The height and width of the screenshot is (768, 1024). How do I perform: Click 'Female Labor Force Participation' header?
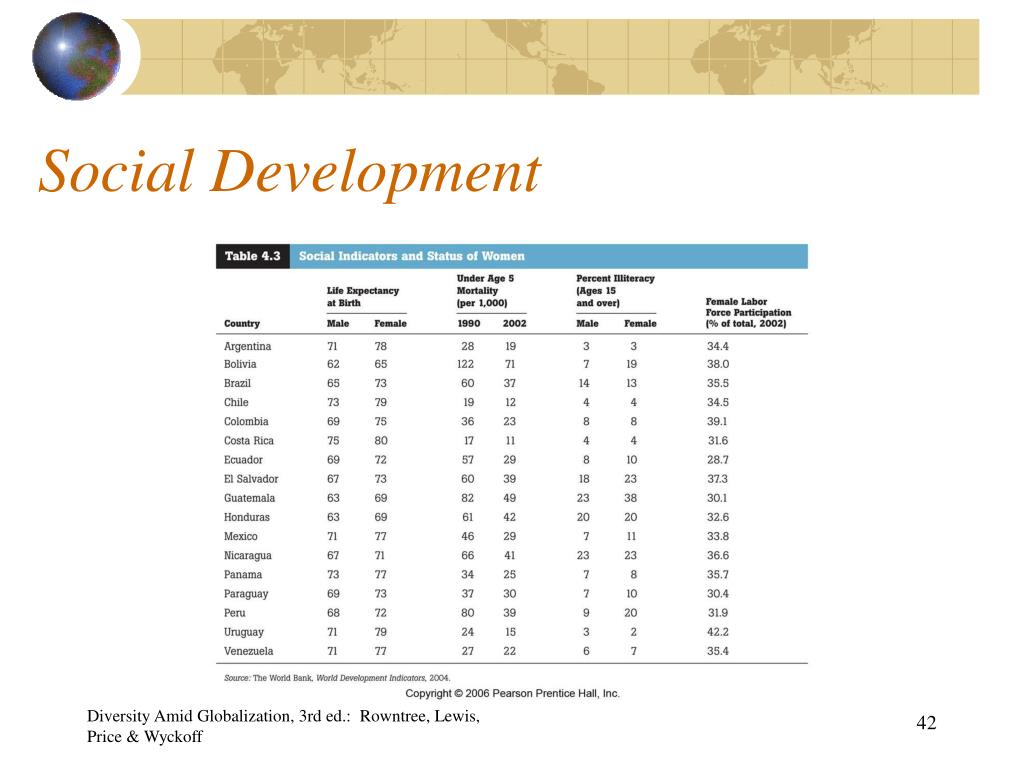(748, 312)
